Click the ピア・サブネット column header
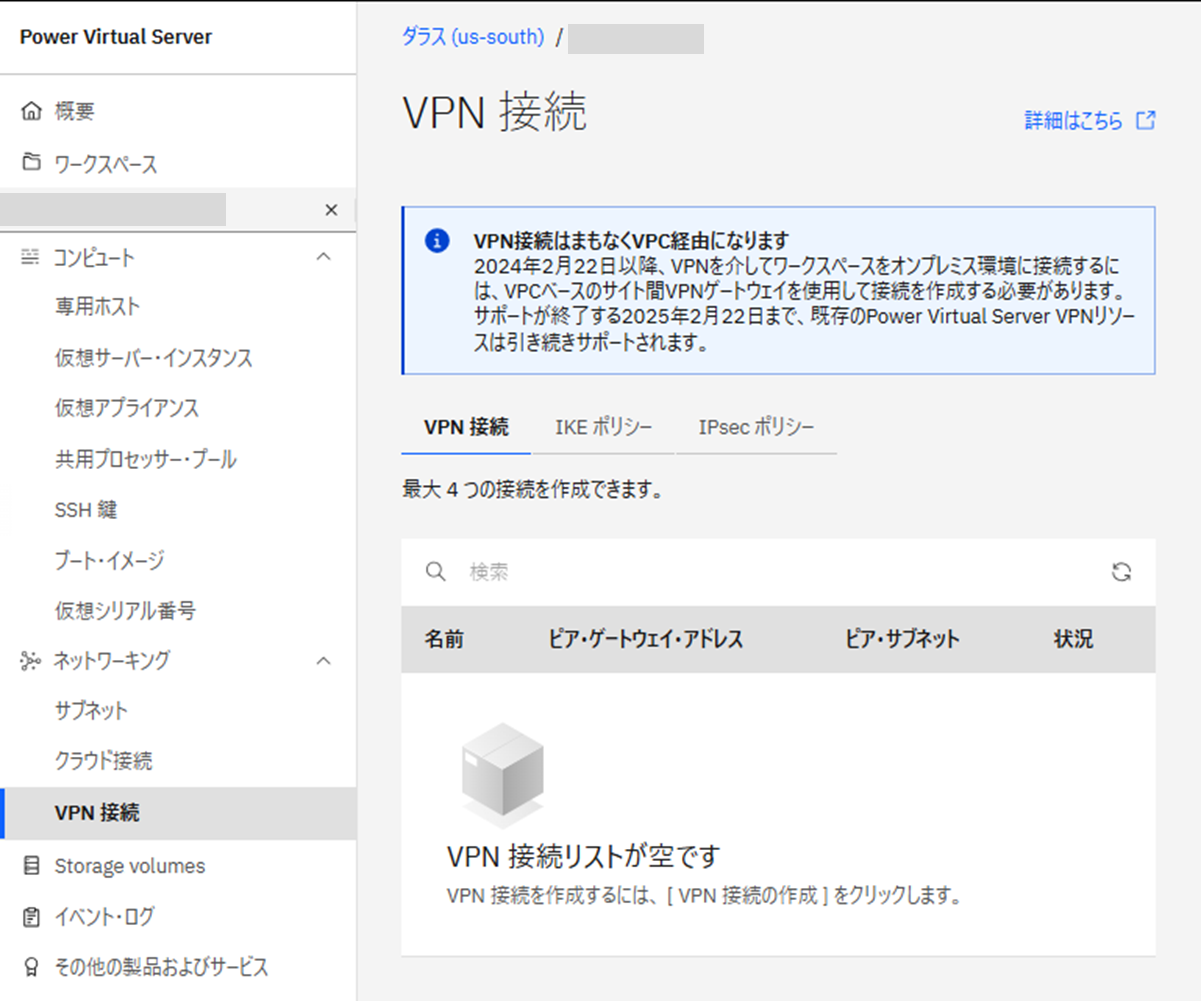Screen dimensions: 1201x1001 902,639
